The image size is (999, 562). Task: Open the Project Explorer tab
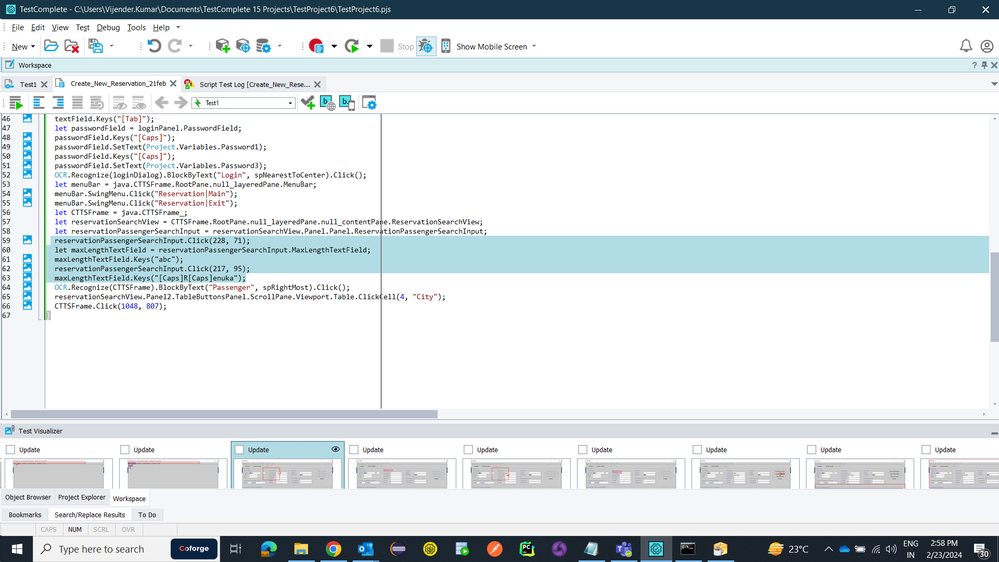[81, 497]
